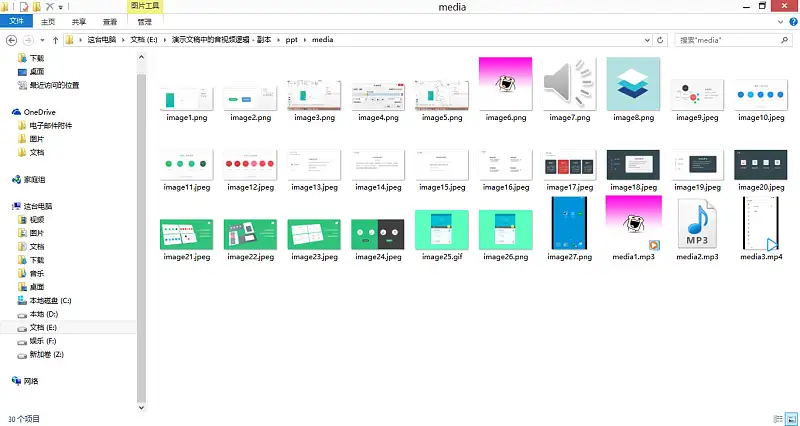800x426 pixels.
Task: Open the 管理 picture tools tab
Action: tap(144, 22)
